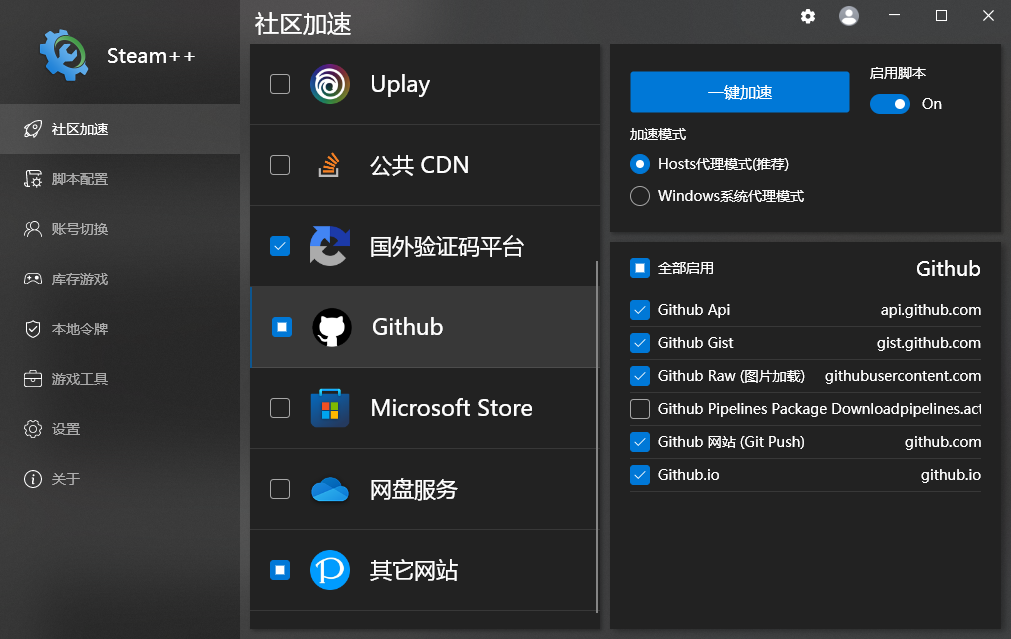Select the 公共 CDN row label

click(420, 165)
